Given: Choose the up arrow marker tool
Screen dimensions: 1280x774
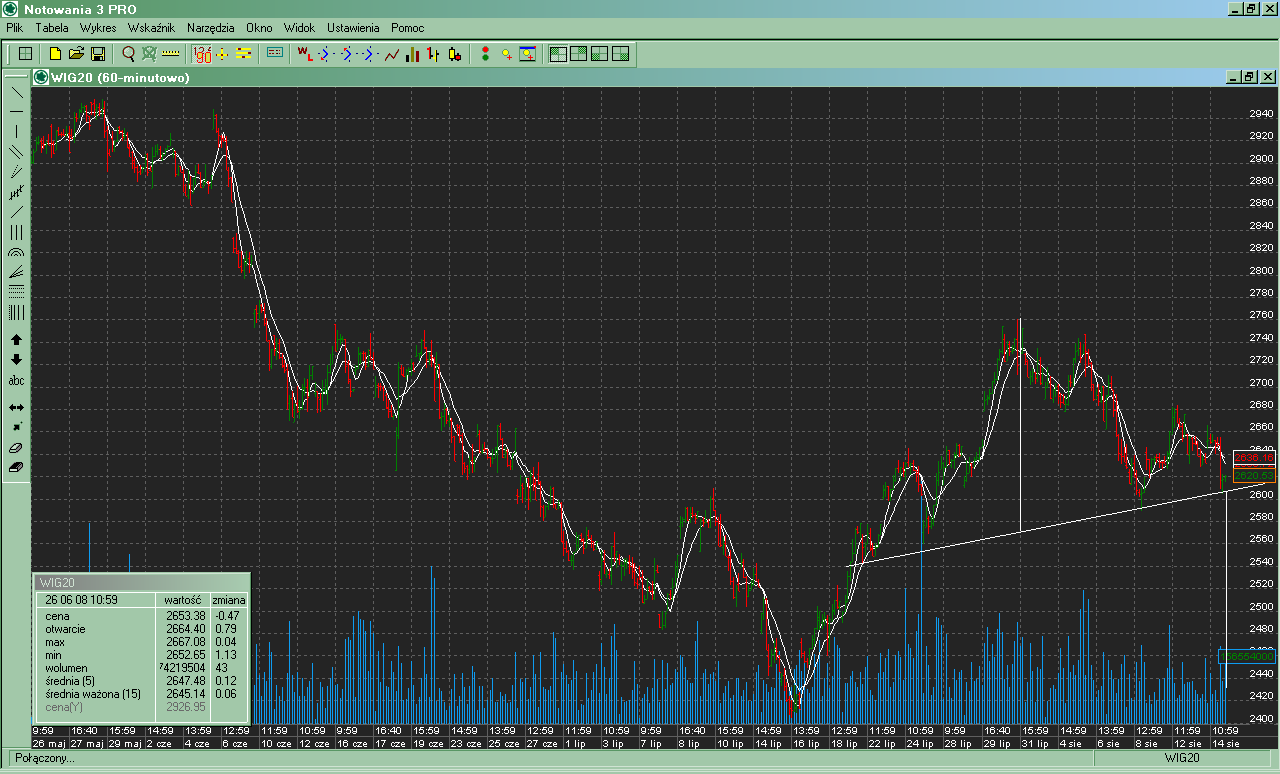Looking at the screenshot, I should click(17, 340).
